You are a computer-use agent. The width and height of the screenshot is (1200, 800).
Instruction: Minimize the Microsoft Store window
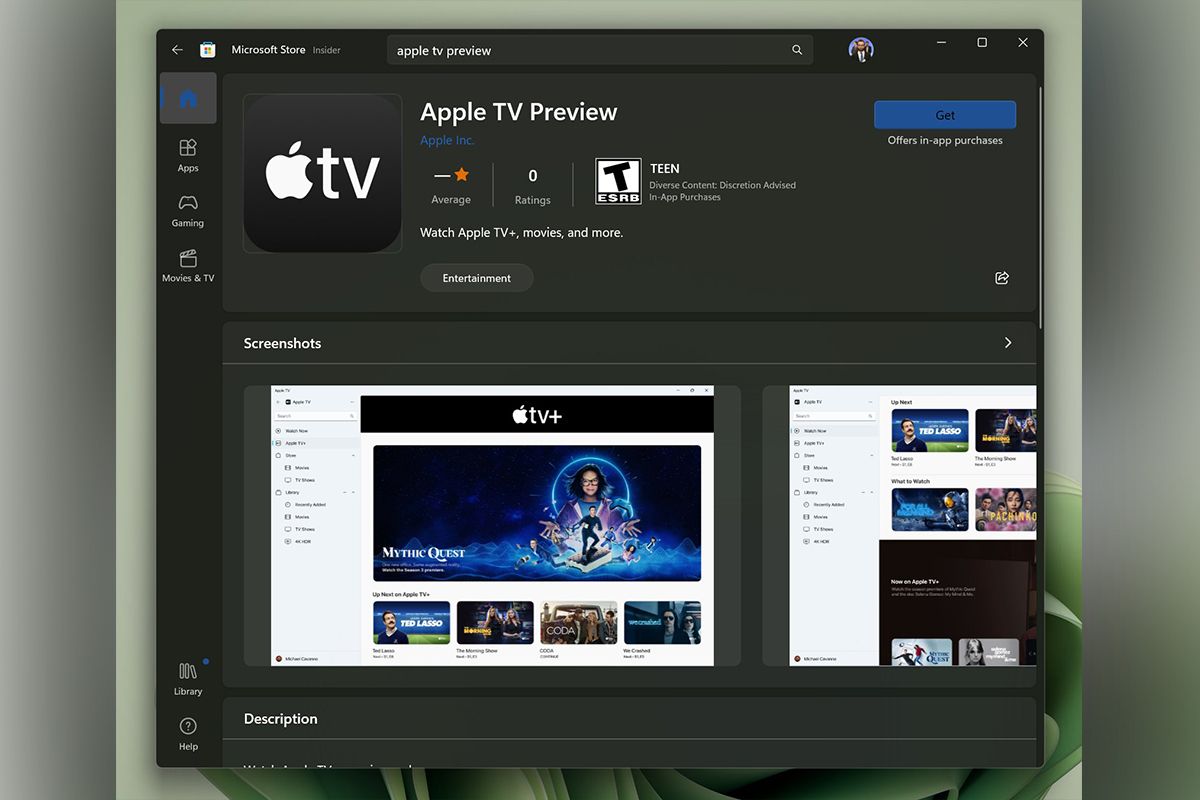[x=941, y=43]
